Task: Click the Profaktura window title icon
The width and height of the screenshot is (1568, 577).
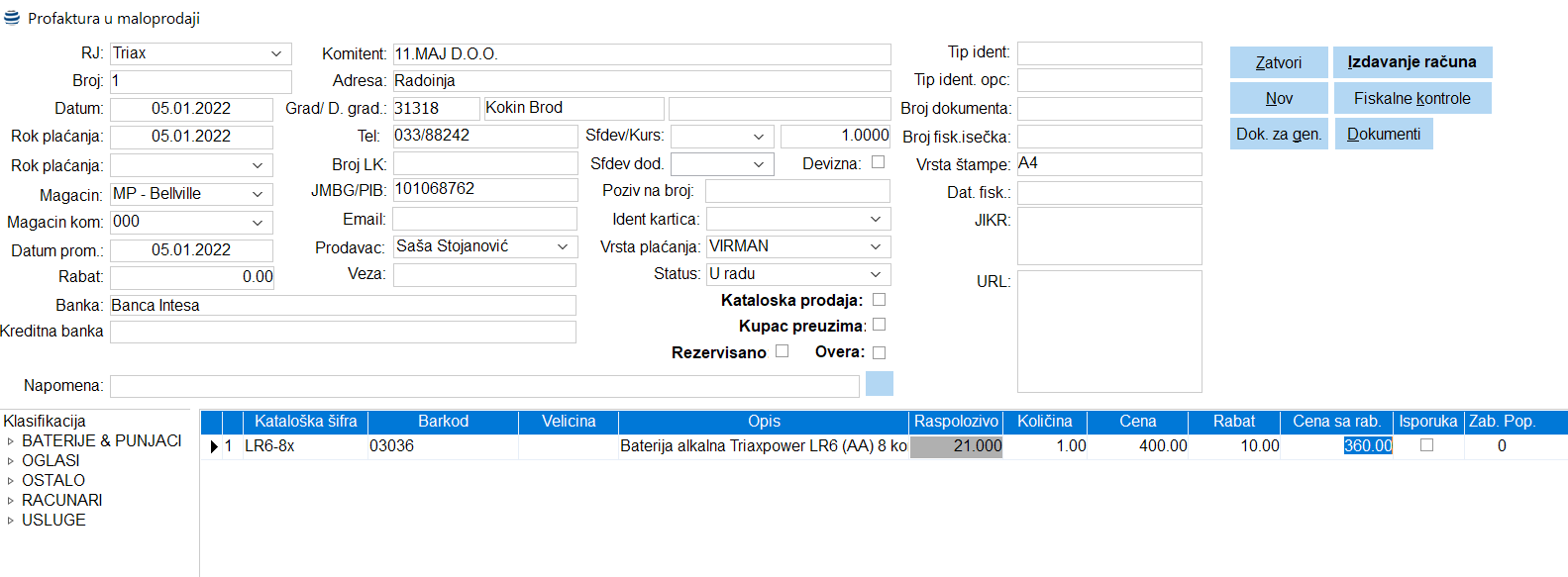Action: (12, 18)
